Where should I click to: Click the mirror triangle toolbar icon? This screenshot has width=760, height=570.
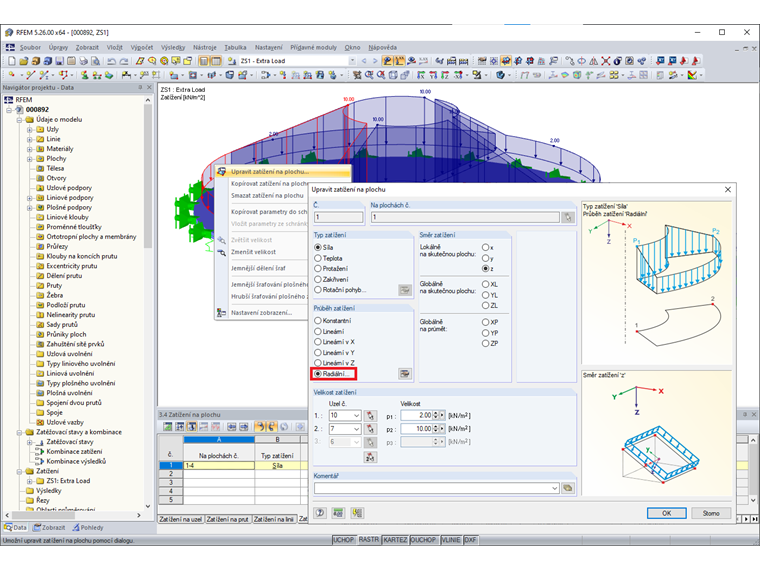click(x=594, y=61)
